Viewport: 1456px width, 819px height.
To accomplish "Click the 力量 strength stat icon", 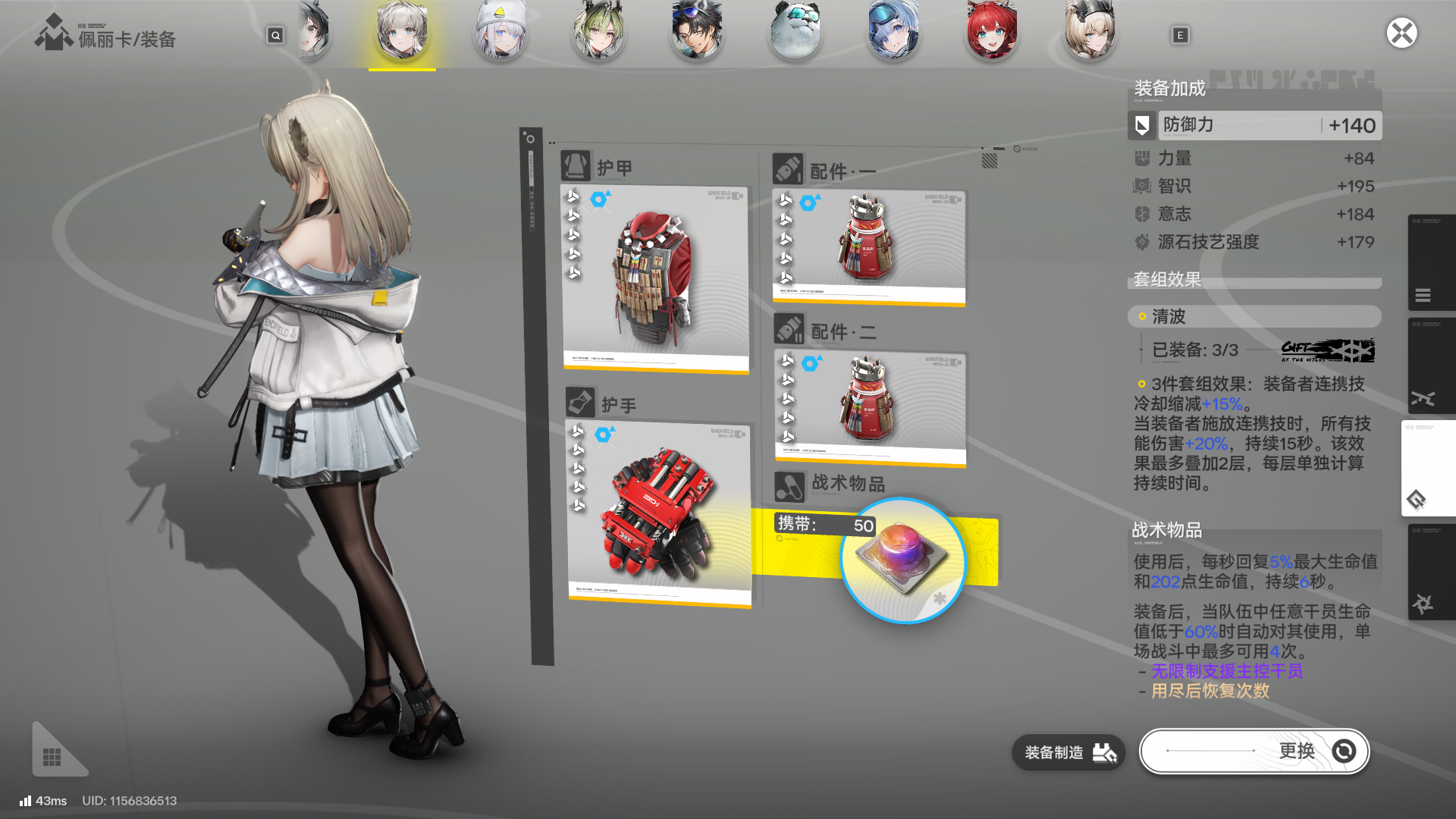I will (1142, 158).
